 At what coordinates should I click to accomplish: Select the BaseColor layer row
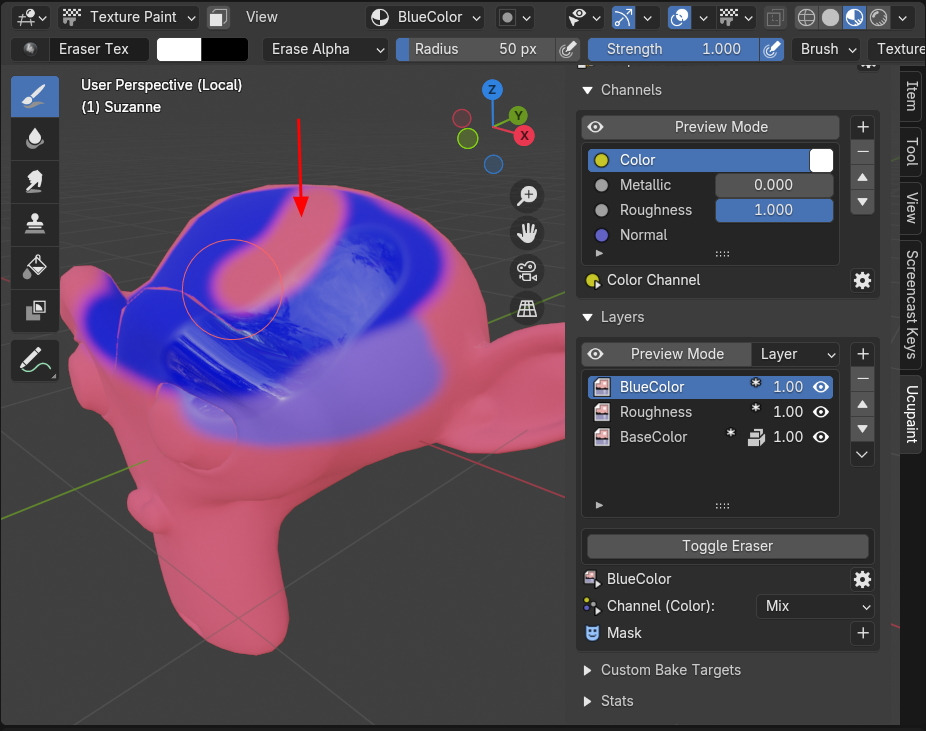(x=710, y=437)
